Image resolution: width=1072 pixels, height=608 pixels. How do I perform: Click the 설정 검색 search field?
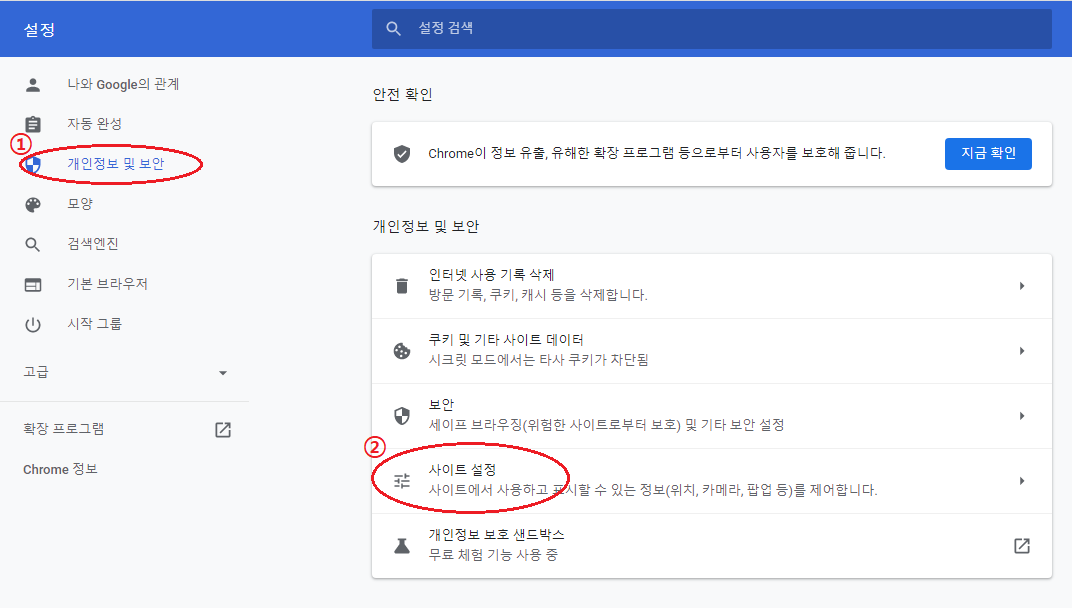[x=710, y=29]
